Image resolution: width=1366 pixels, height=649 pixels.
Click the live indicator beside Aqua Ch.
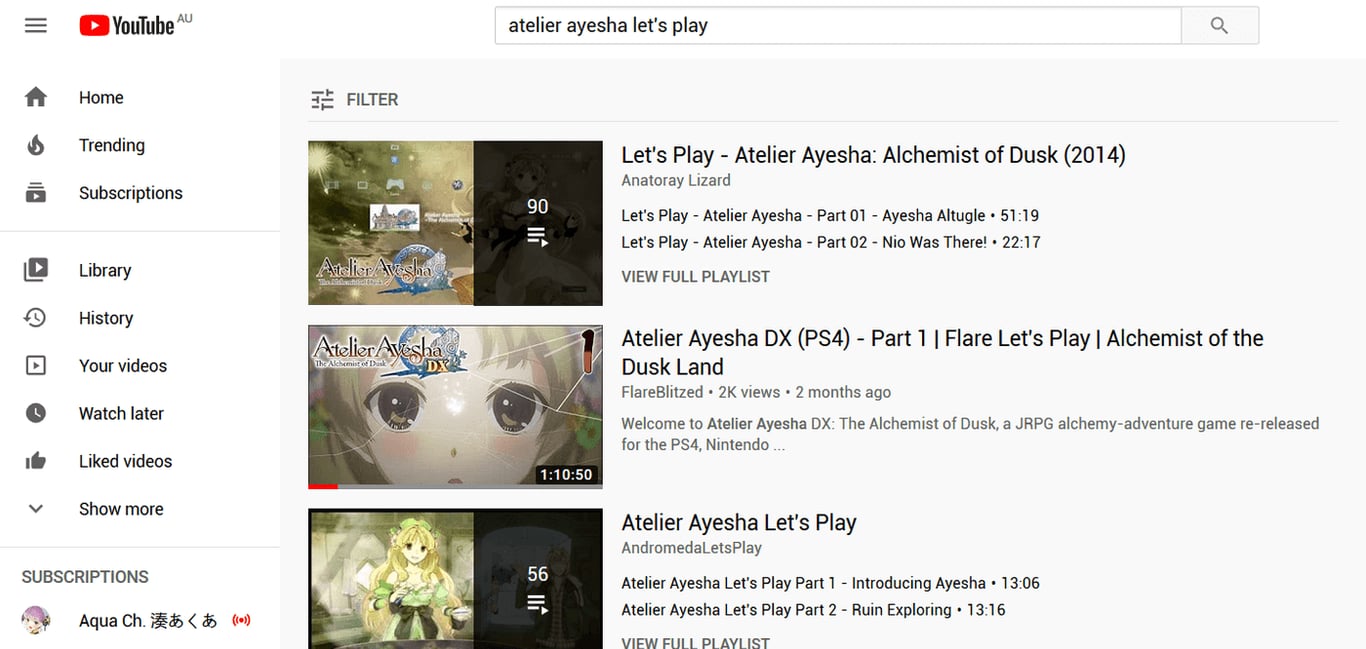pos(241,621)
